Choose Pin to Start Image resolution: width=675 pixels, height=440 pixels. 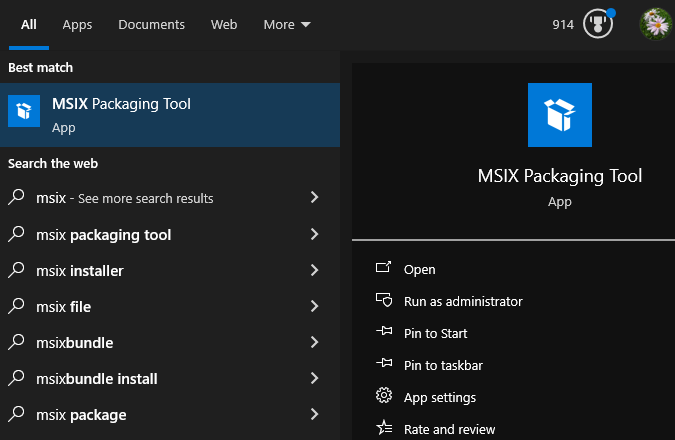[x=435, y=333]
